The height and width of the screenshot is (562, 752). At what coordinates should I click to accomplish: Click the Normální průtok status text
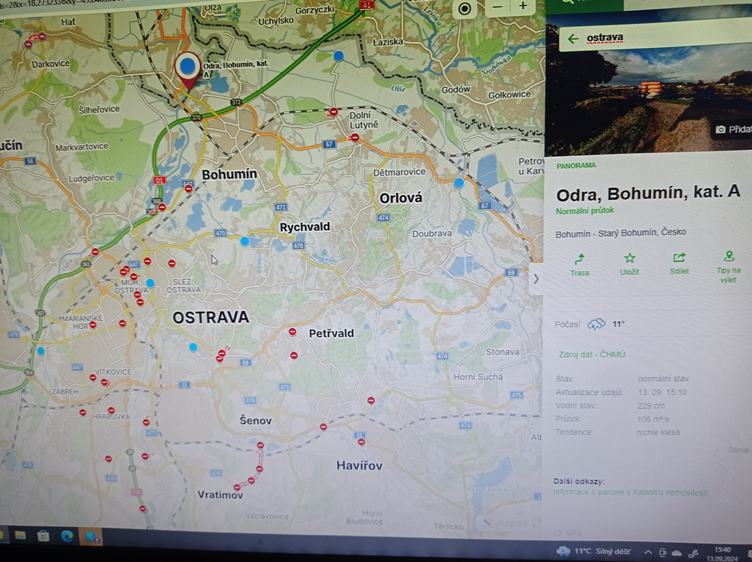tap(585, 211)
